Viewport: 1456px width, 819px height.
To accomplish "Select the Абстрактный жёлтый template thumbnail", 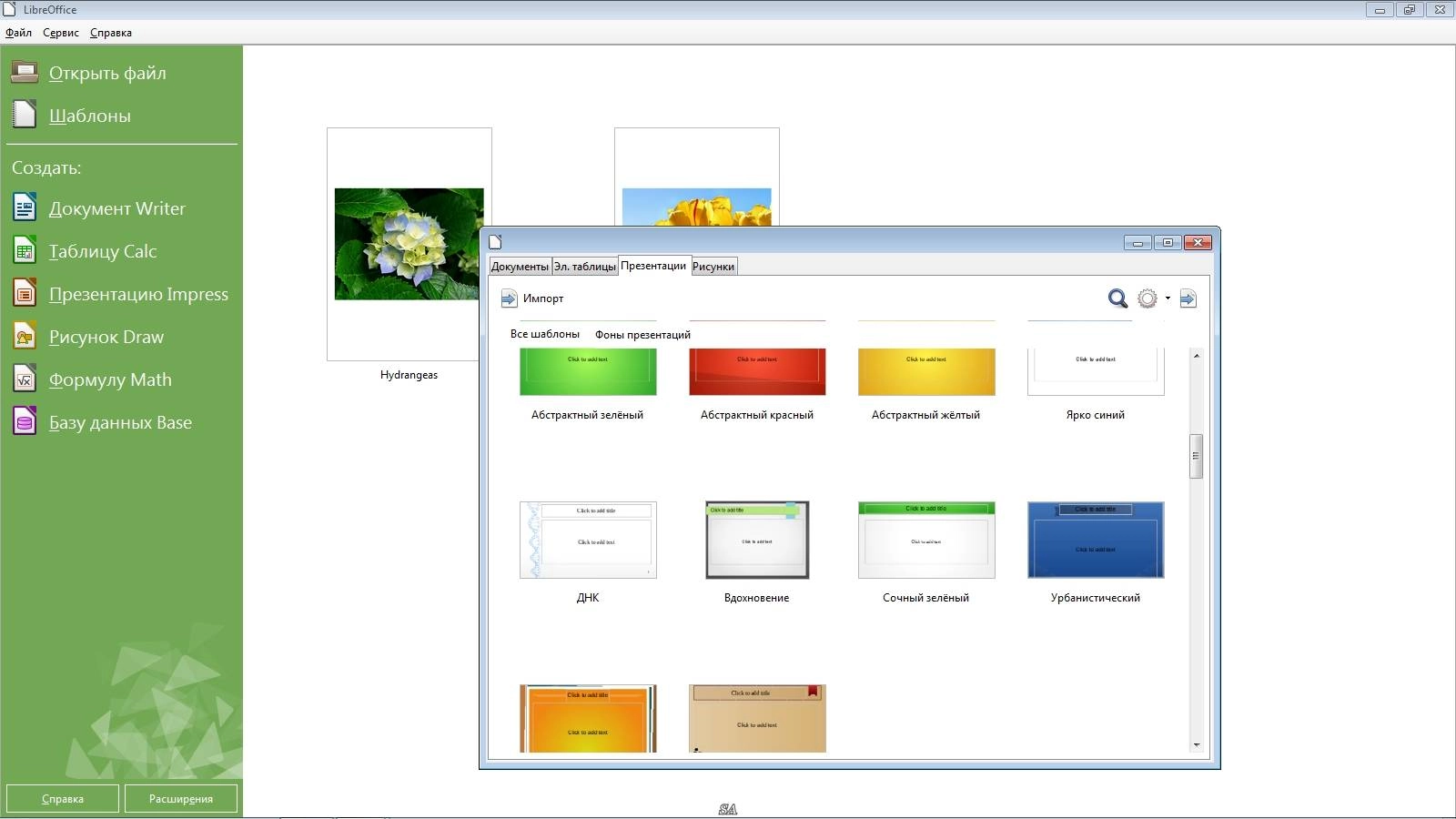I will [926, 371].
